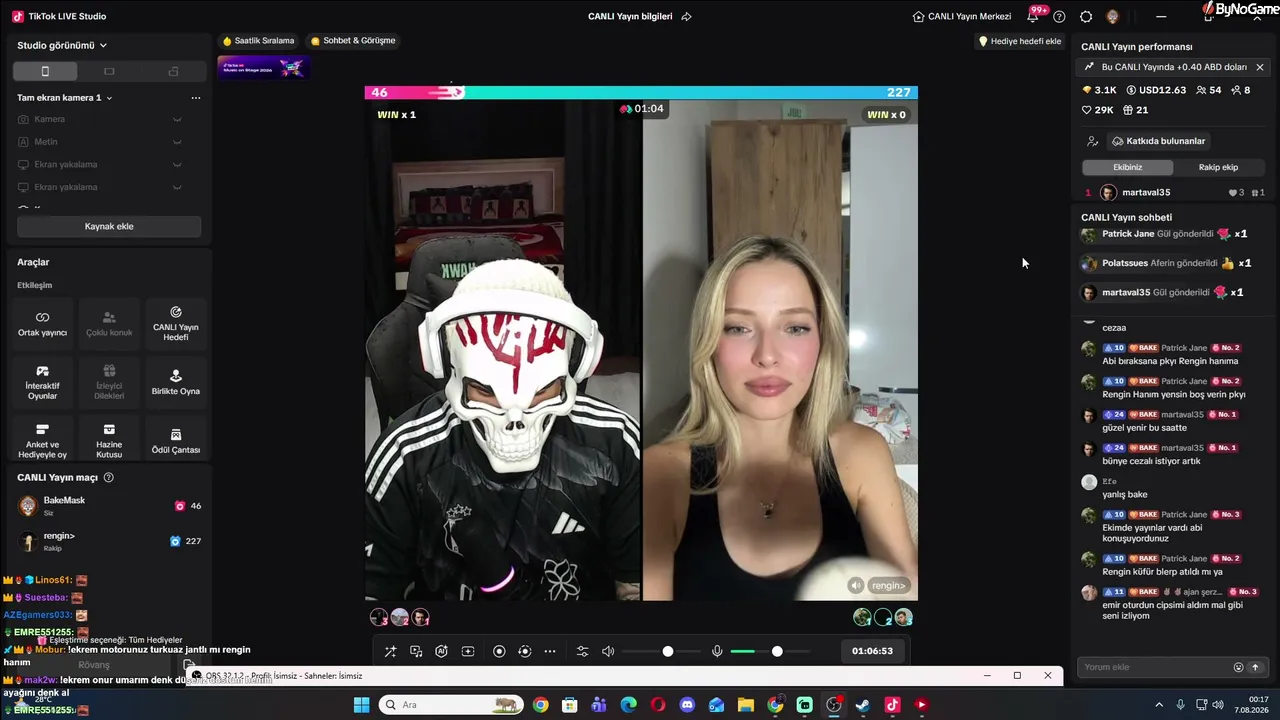Click the help icon beside CANLI Yayın maçı
This screenshot has height=720, width=1280.
[109, 478]
